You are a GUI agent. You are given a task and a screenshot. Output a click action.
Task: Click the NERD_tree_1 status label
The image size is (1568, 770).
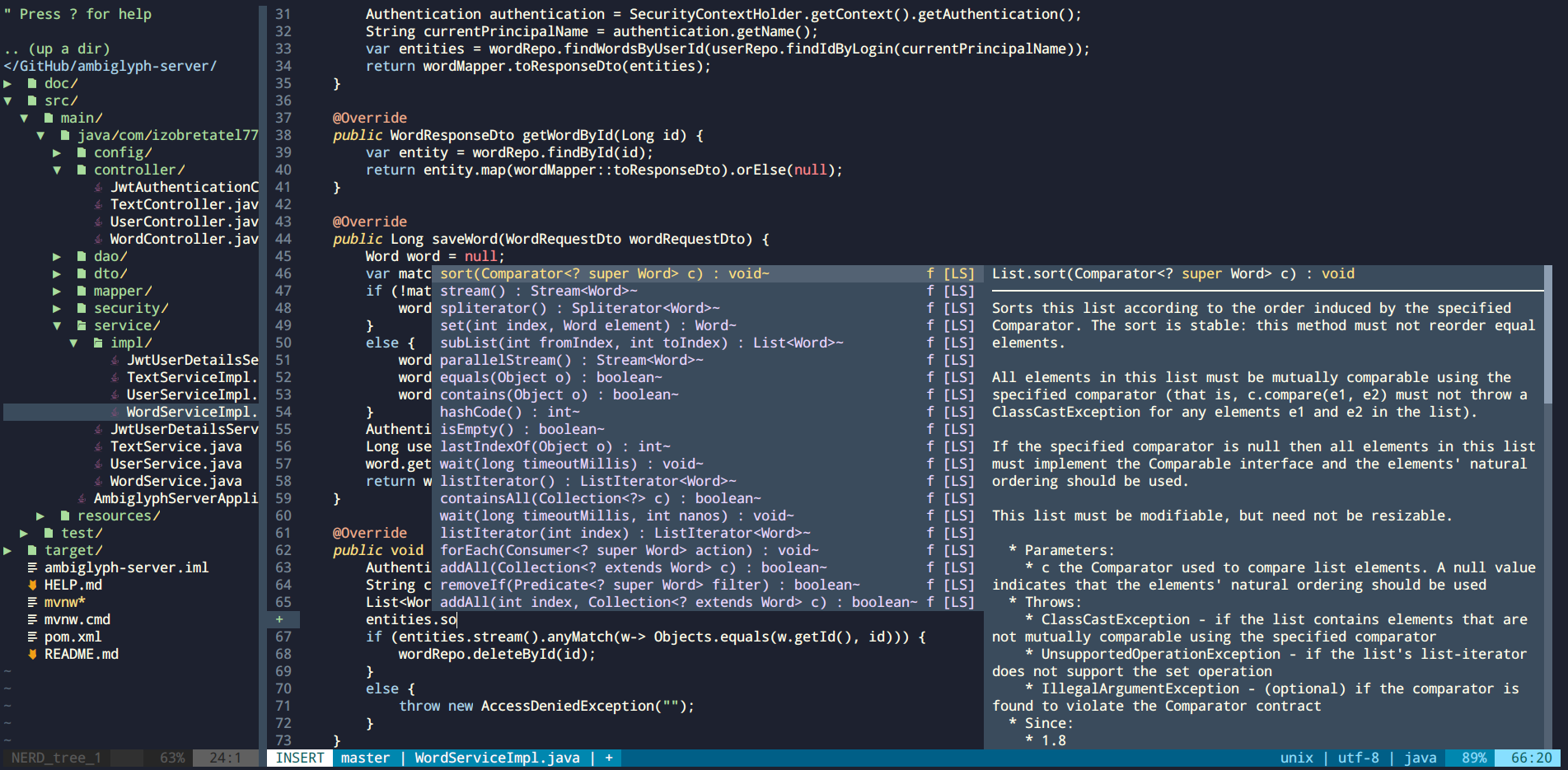click(56, 758)
